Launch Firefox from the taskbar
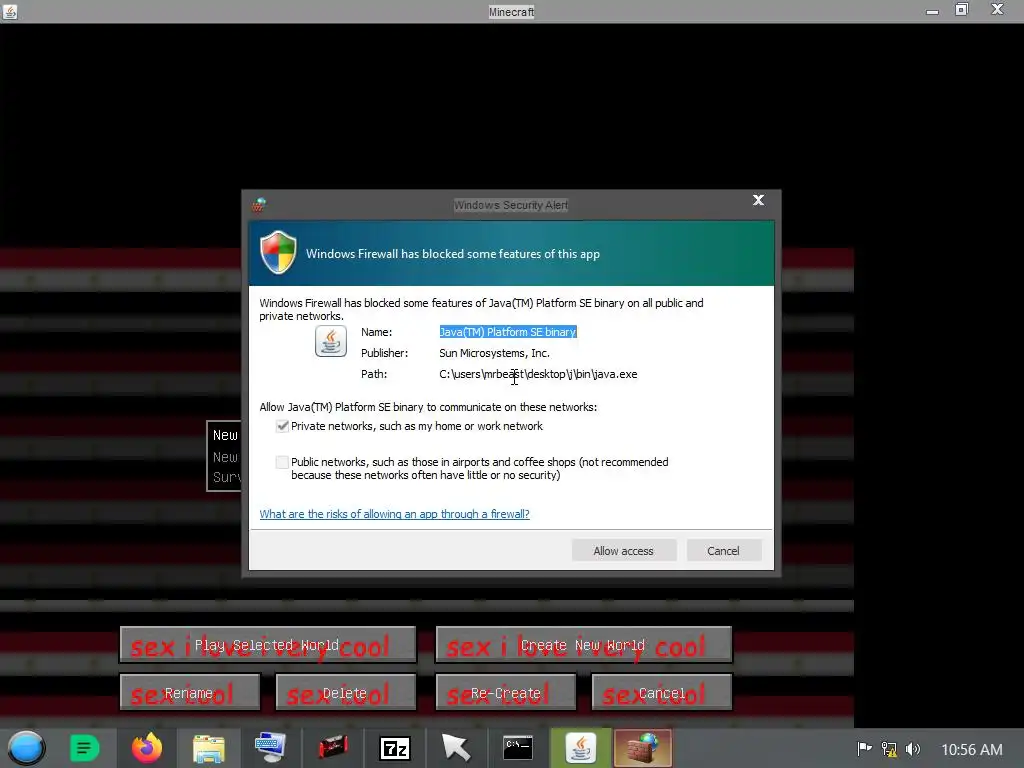1024x768 pixels. (147, 748)
